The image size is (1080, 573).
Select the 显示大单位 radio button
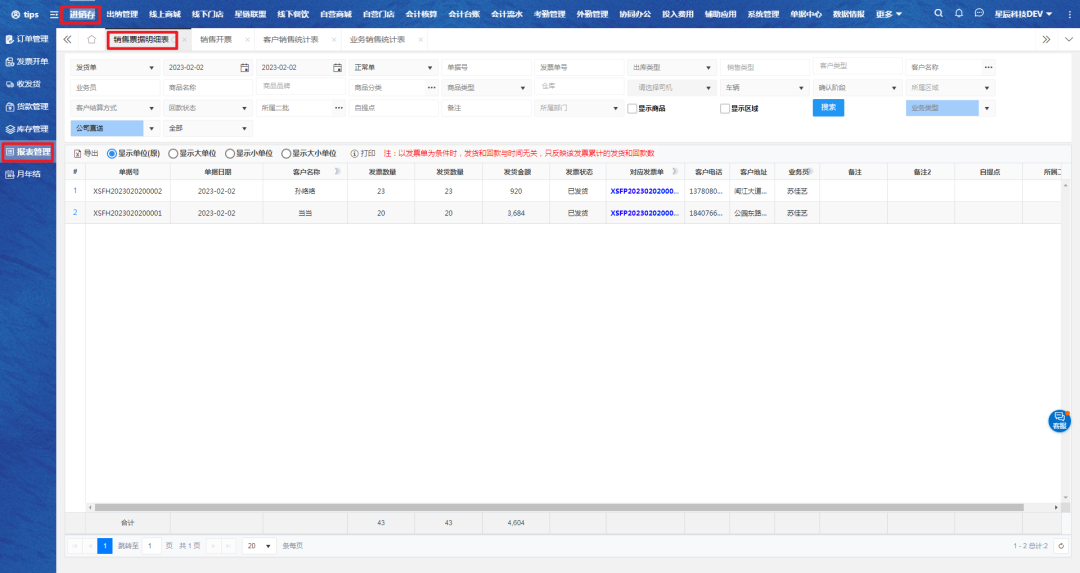173,154
